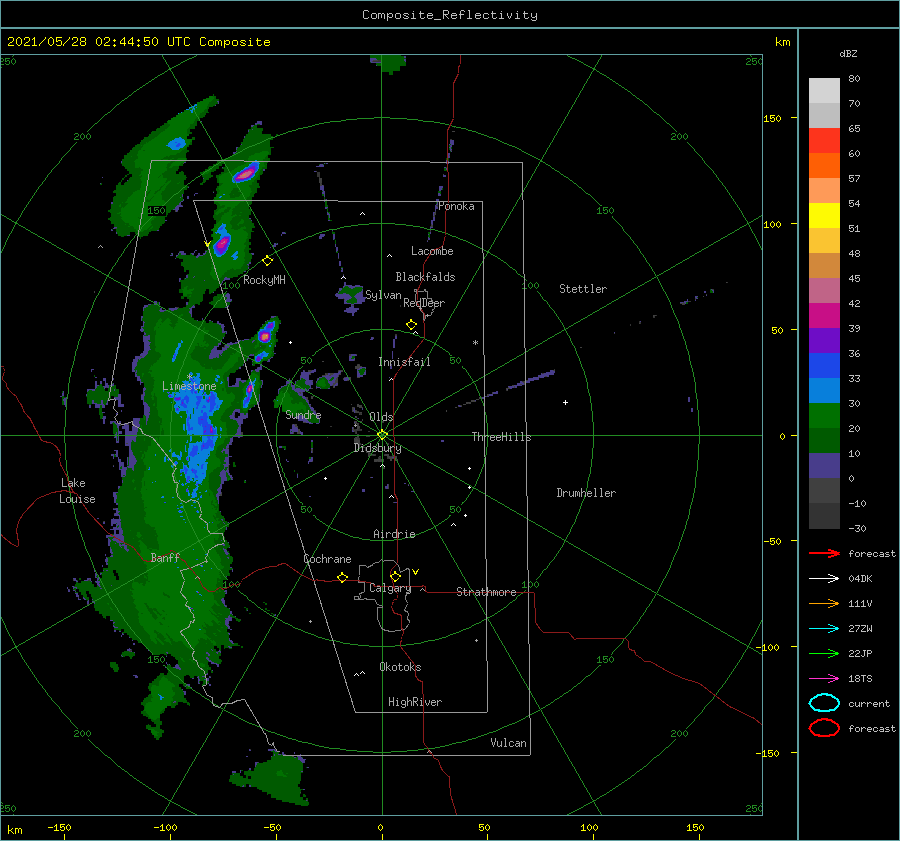Click the yellow diamond marker below Cochrane

tap(342, 577)
